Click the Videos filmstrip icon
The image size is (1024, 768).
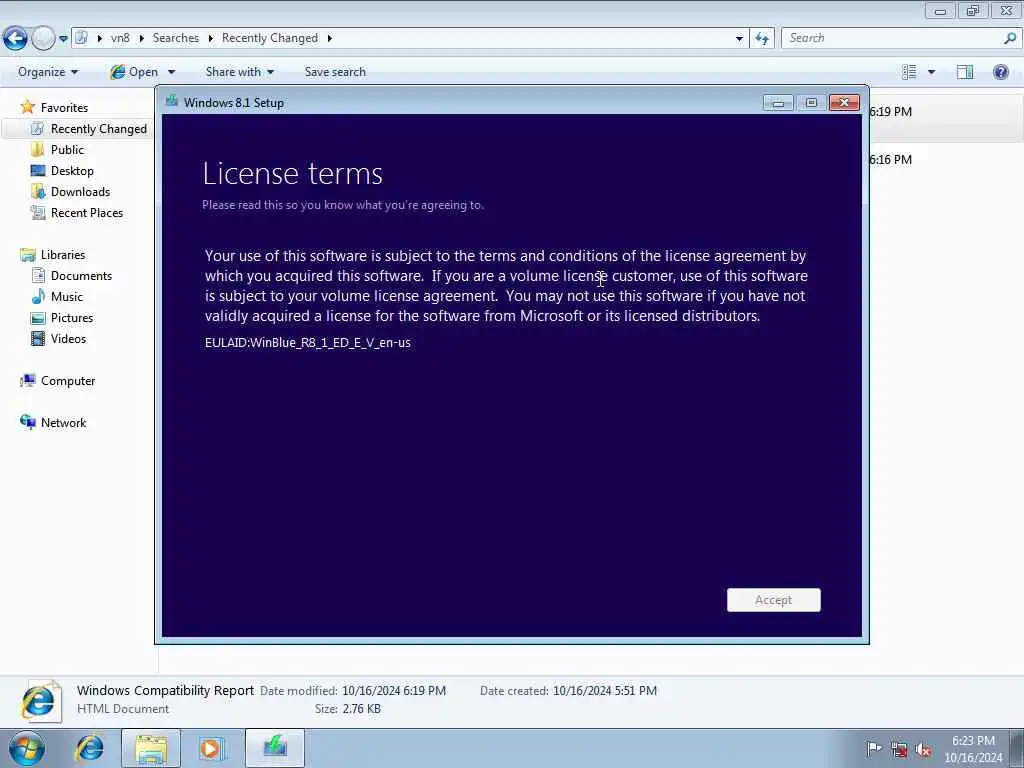point(38,338)
